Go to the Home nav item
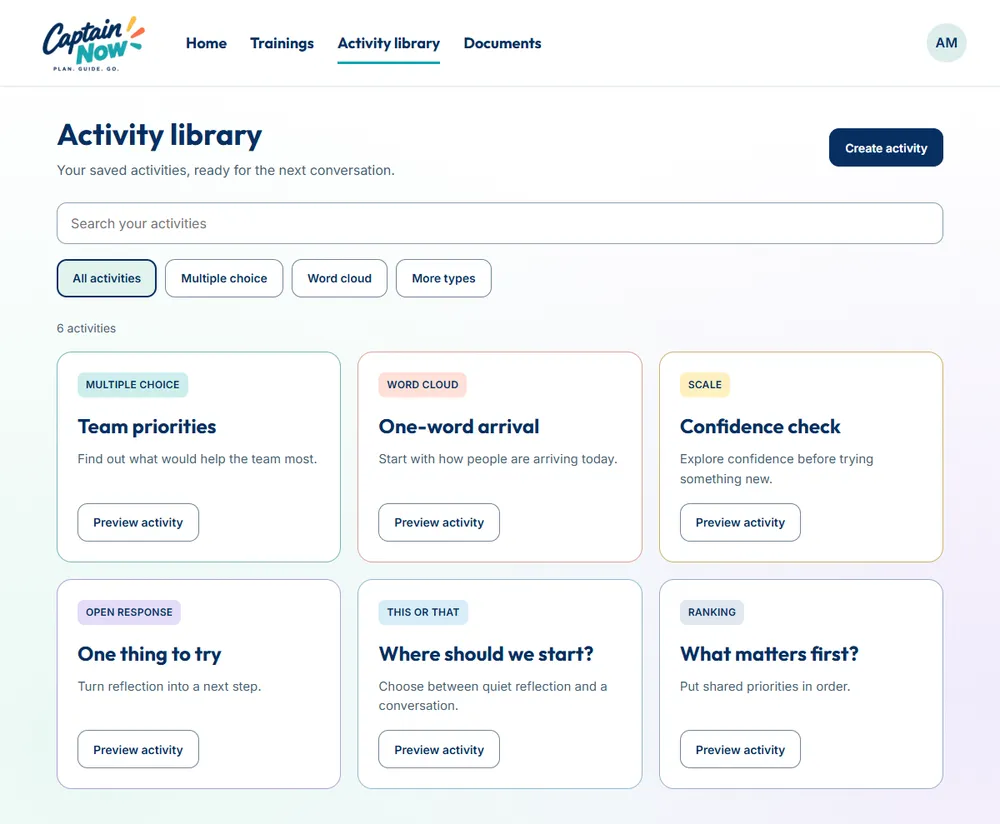Image resolution: width=1000 pixels, height=824 pixels. point(206,43)
